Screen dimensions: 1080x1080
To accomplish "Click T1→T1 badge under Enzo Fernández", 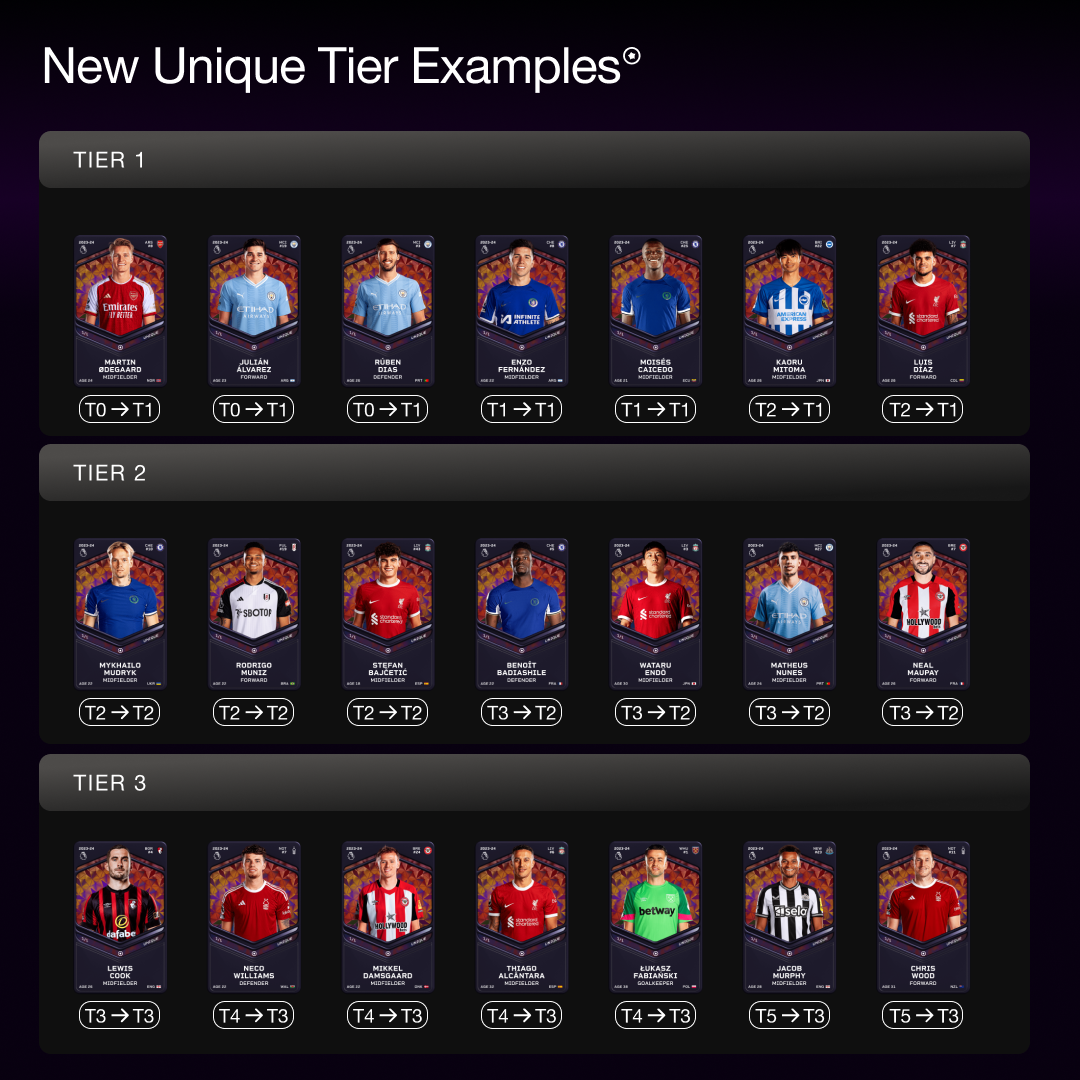I will tap(521, 409).
